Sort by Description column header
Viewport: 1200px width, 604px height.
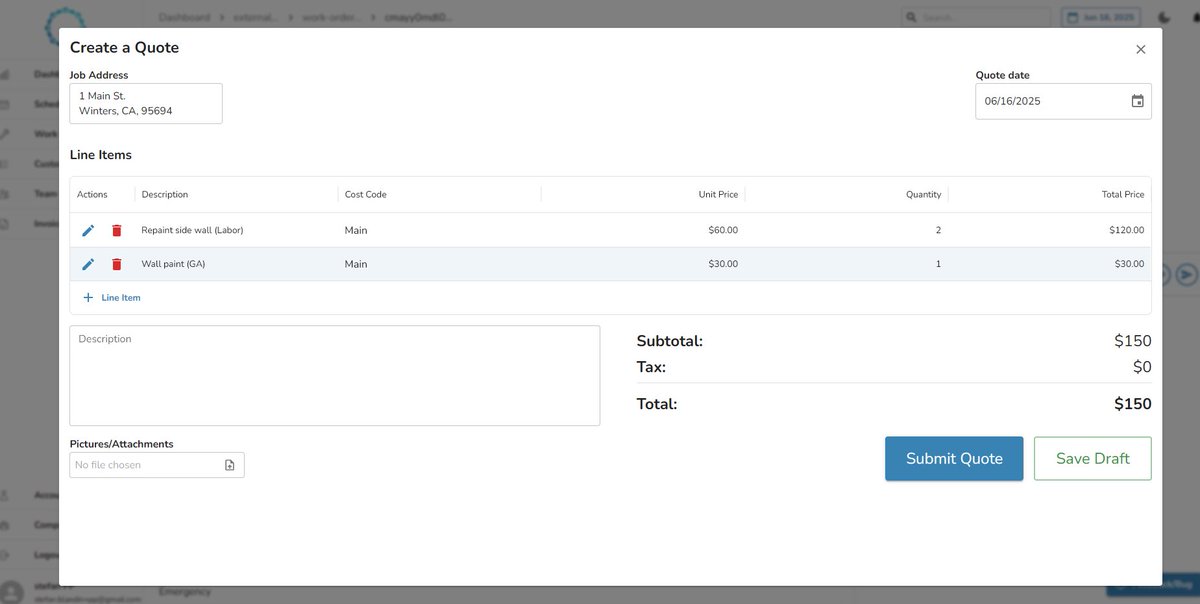(x=165, y=195)
